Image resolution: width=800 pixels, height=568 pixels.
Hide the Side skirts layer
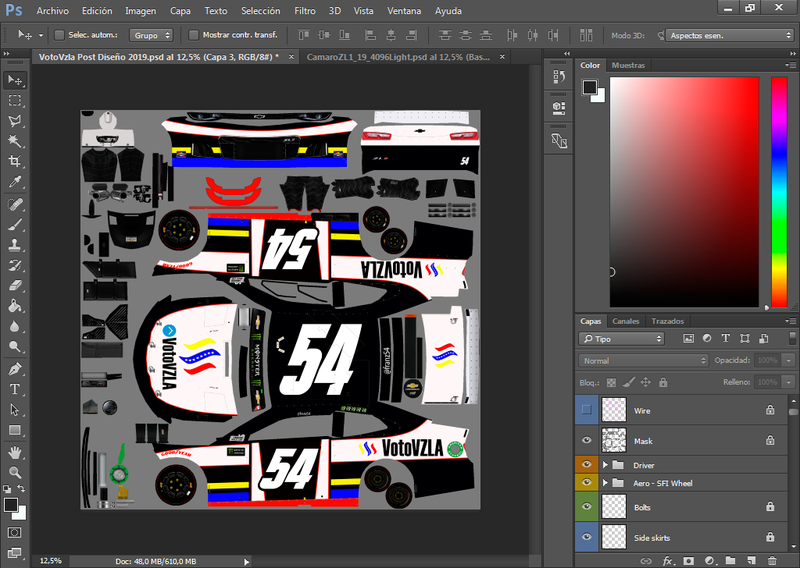click(587, 537)
